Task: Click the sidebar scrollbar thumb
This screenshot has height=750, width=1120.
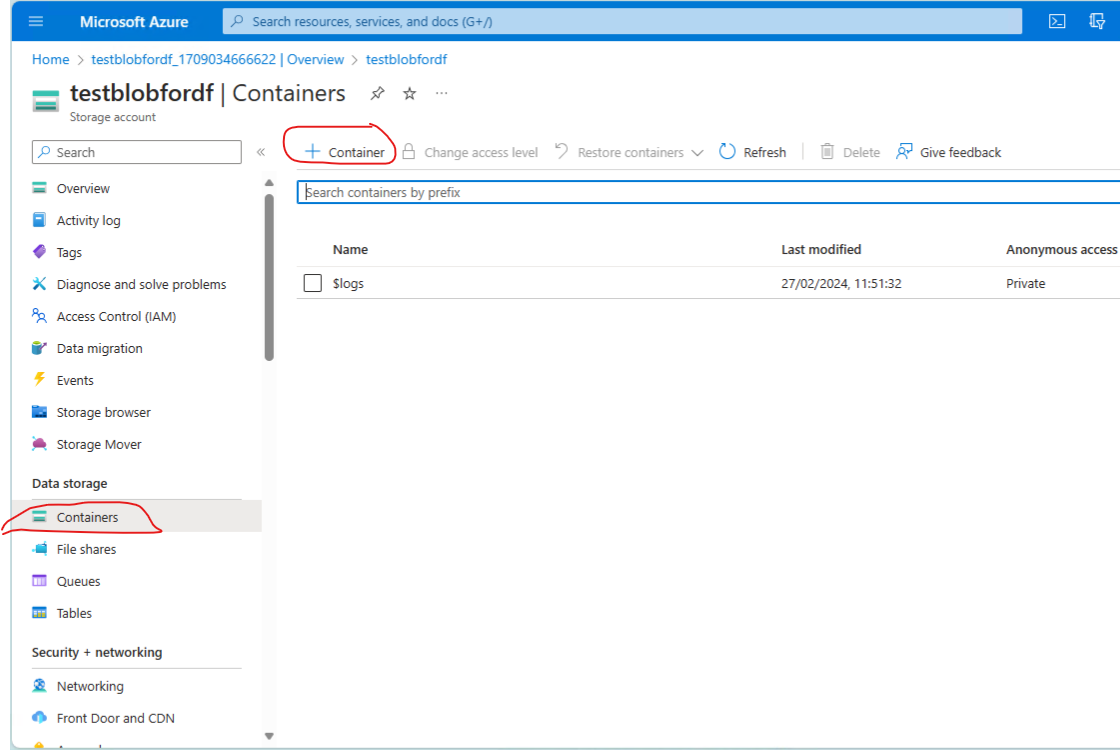Action: (269, 277)
